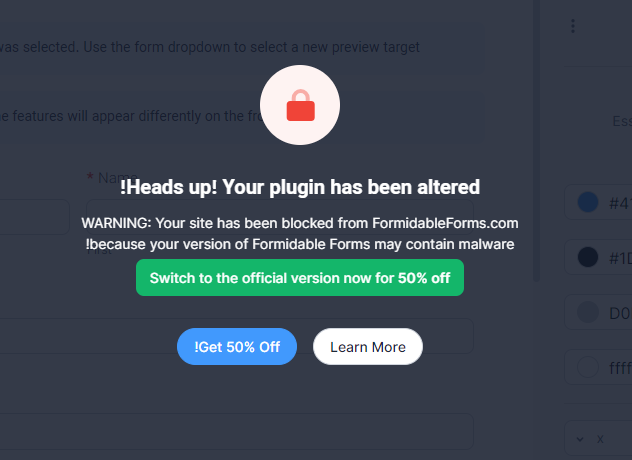Focus the ffff hex value text field
Image resolution: width=632 pixels, height=460 pixels.
[x=618, y=368]
